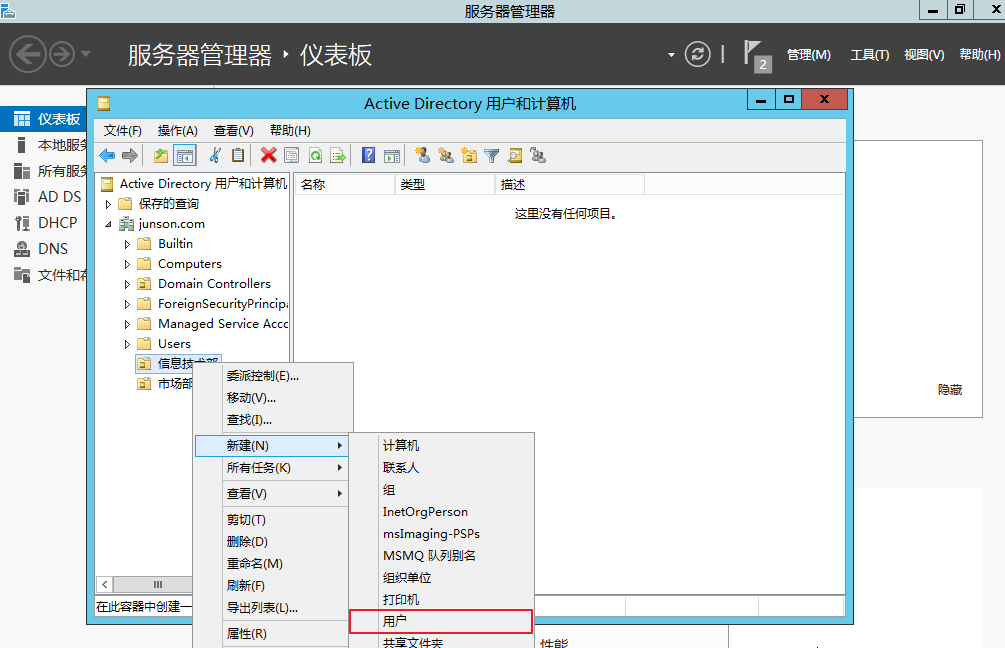Click Server Manager forward navigation arrow
The width and height of the screenshot is (1005, 648).
[x=62, y=54]
